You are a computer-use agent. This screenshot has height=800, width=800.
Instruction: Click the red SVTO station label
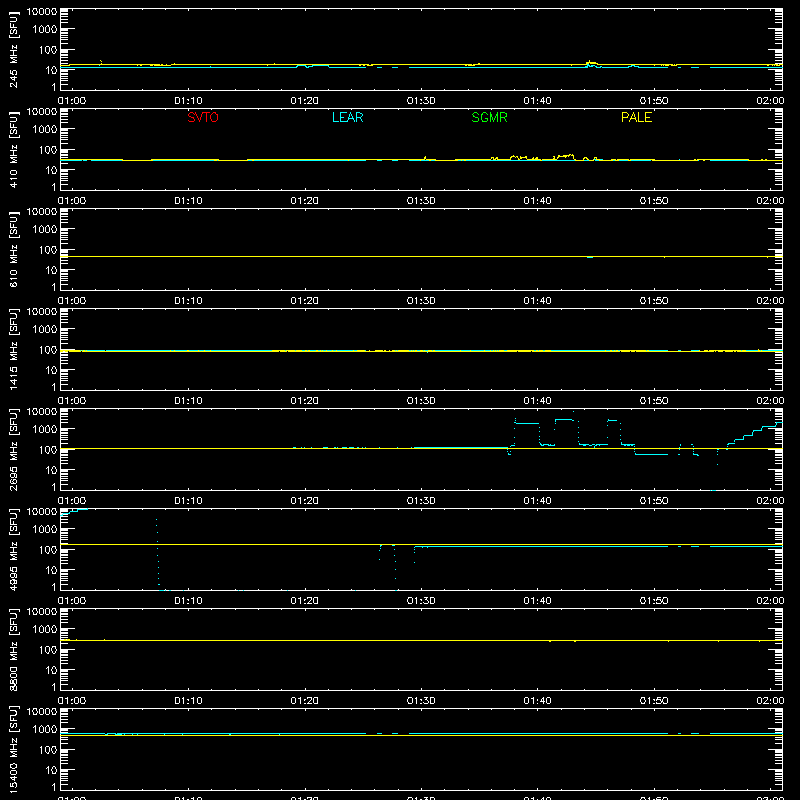[203, 117]
